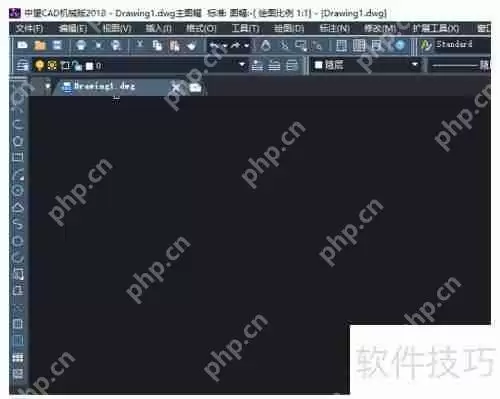The height and width of the screenshot is (399, 500).
Task: Create a new drawing from Standard toolbar
Action: 22,45
